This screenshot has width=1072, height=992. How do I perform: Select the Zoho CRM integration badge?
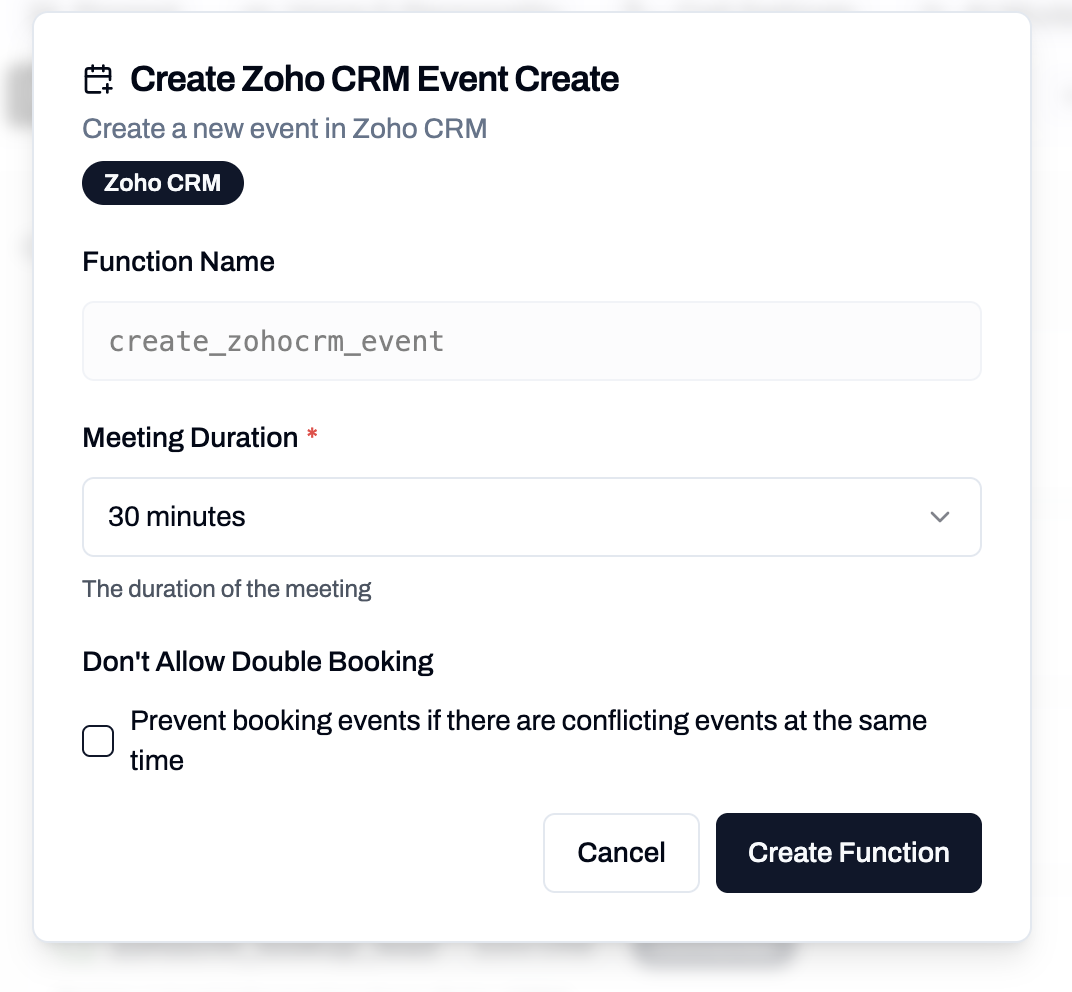pyautogui.click(x=162, y=183)
